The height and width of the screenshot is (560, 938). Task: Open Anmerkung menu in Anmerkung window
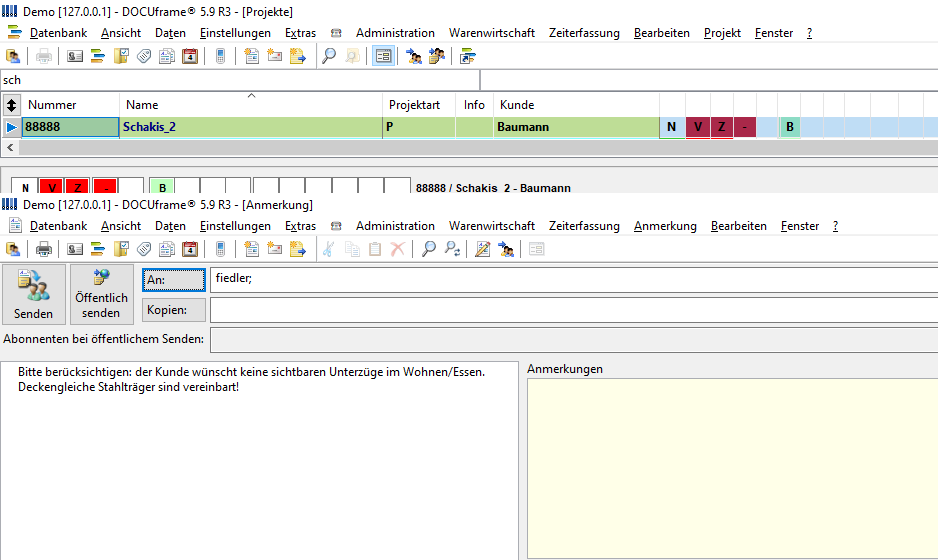coord(665,226)
